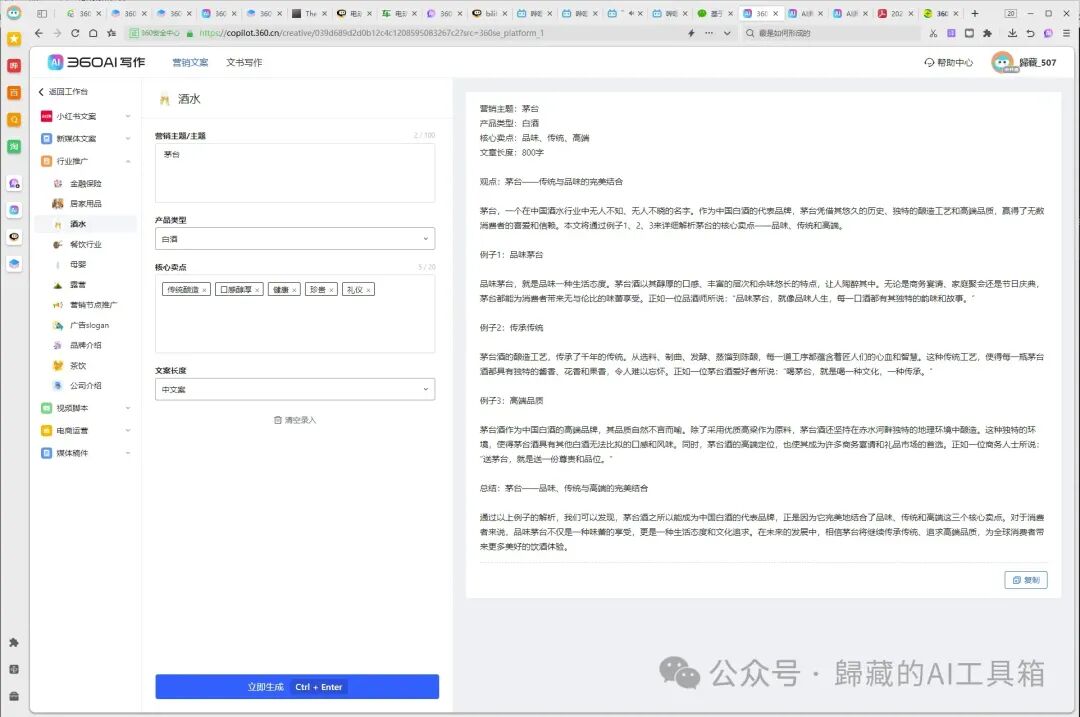Click the scissors screenshot icon in toolbar

[x=933, y=33]
